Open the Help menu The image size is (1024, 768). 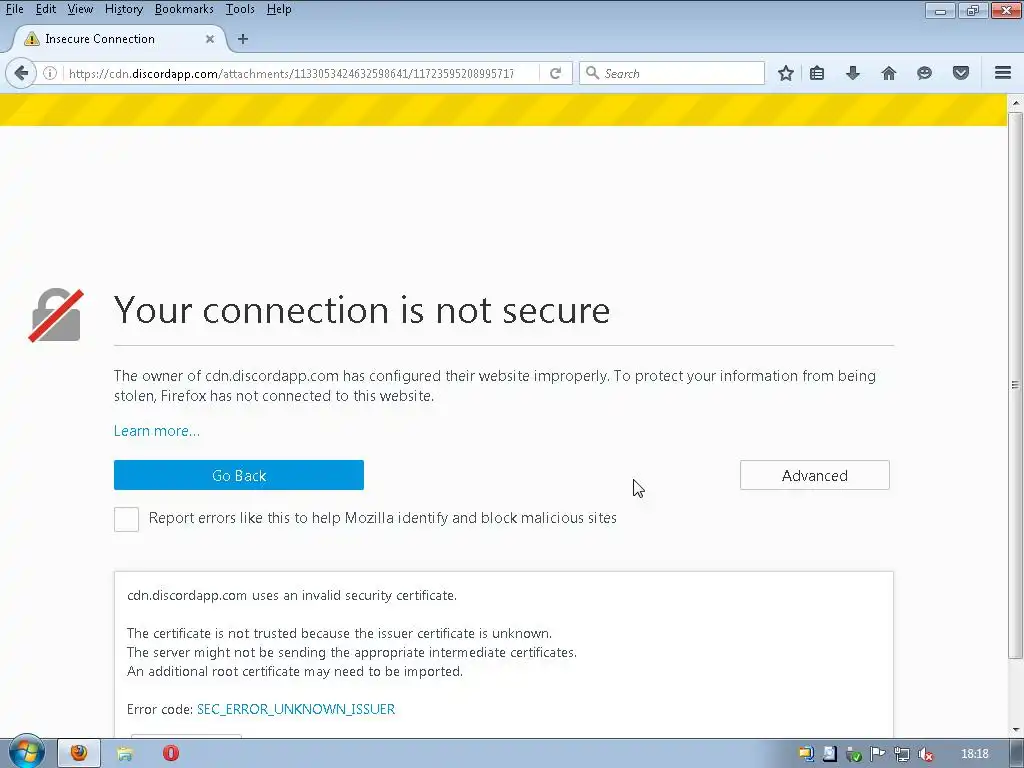coord(279,9)
